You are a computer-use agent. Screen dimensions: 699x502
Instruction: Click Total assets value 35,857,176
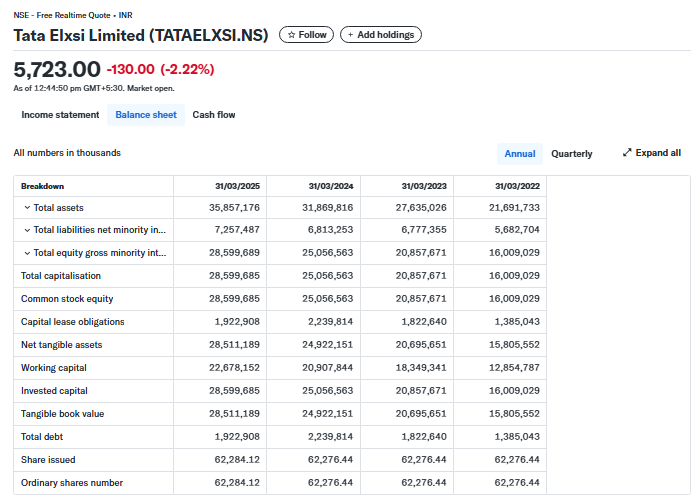(x=234, y=208)
